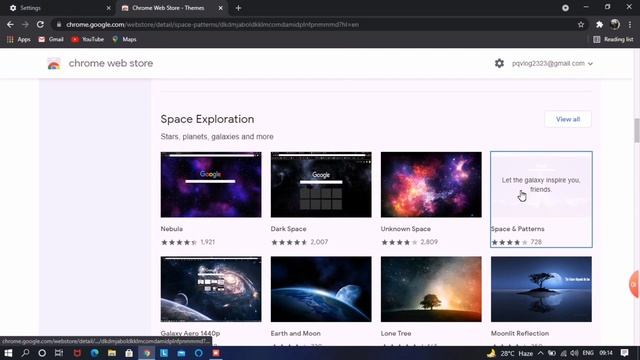Open Chrome's three-dot menu
Screen dimensions: 640x360
(x=630, y=24)
